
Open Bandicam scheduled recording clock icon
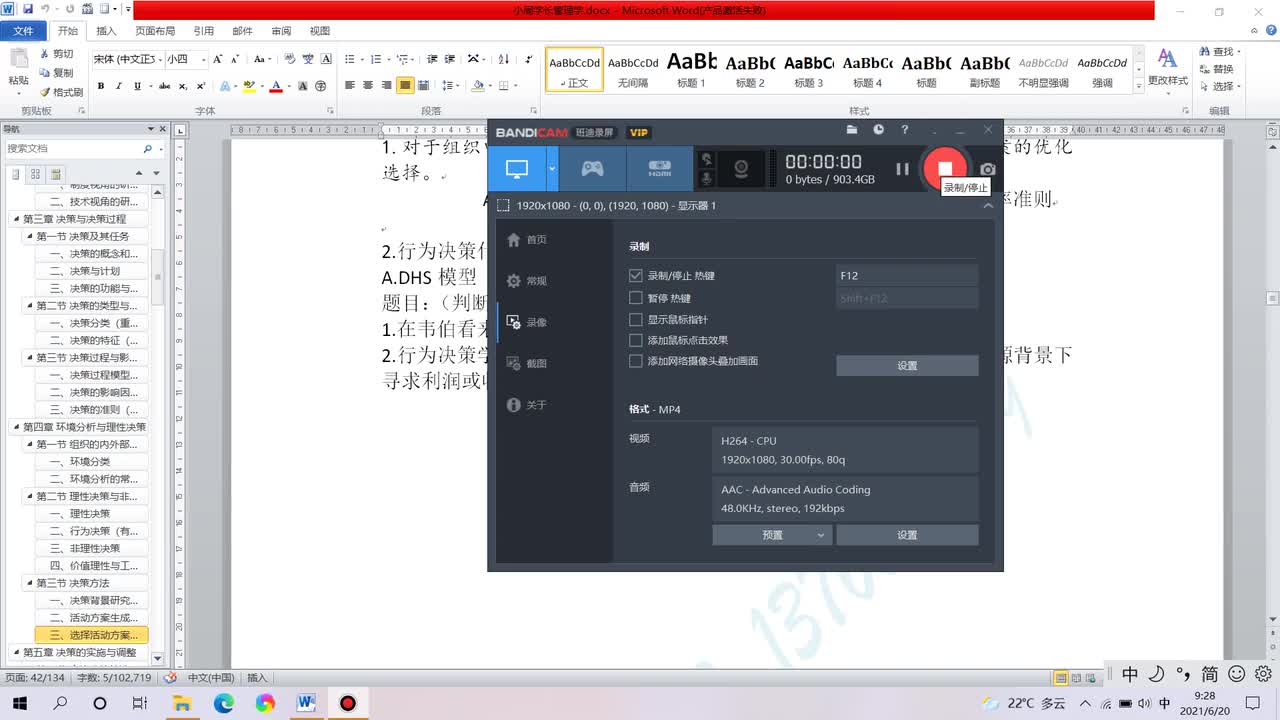tap(878, 130)
